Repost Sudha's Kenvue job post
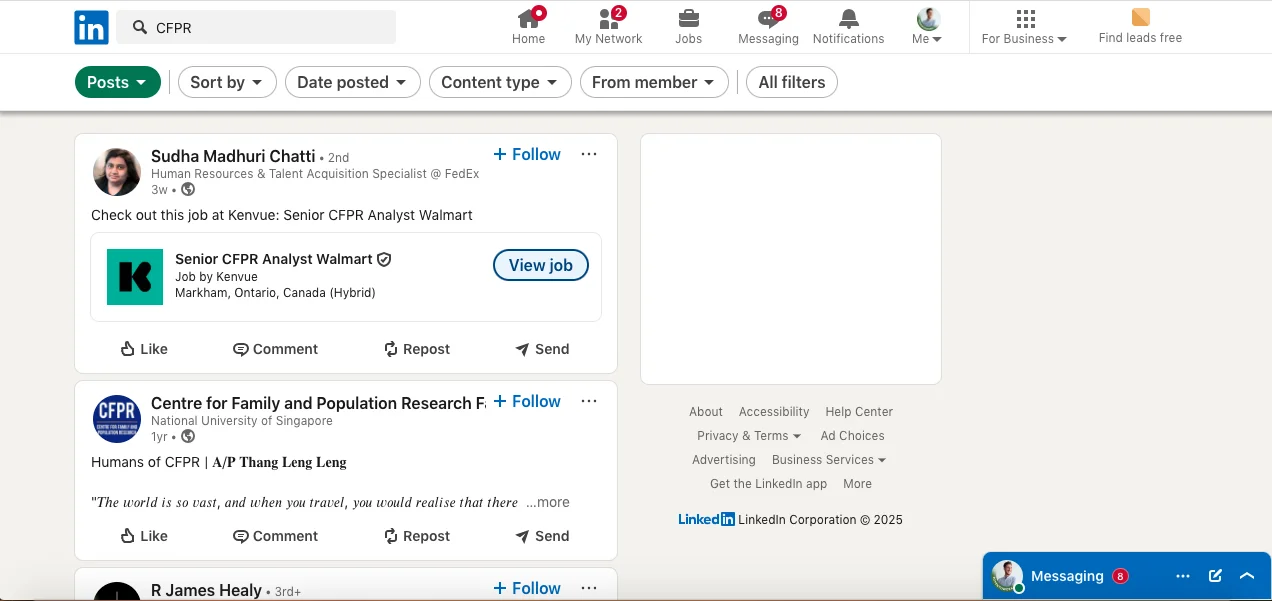This screenshot has height=601, width=1272. [x=417, y=349]
